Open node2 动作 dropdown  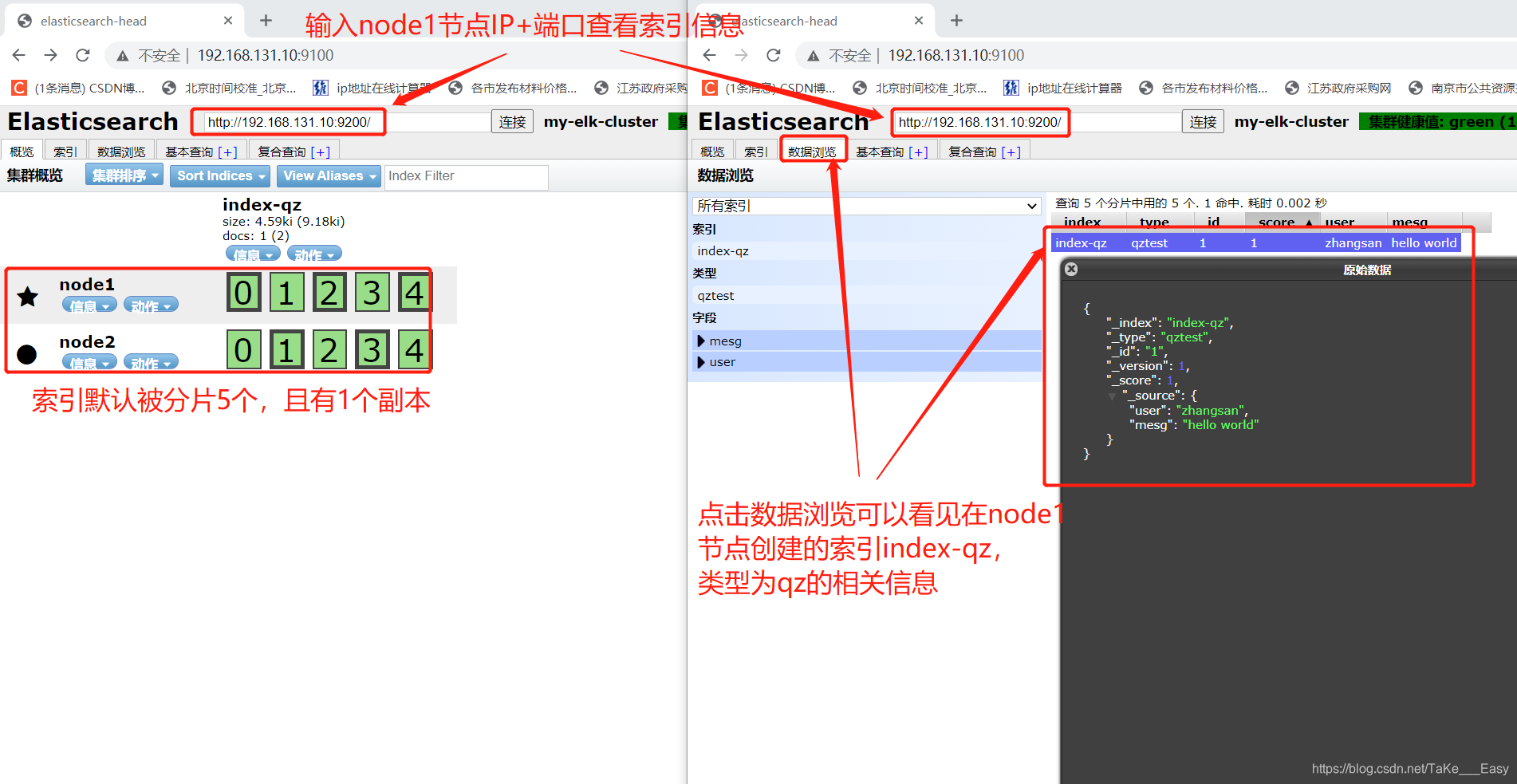coord(151,363)
